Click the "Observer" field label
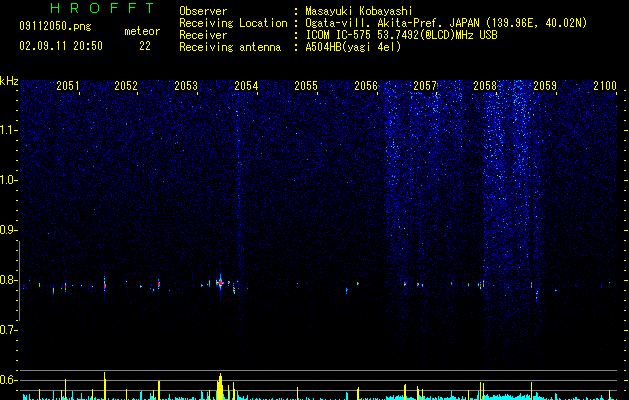 (203, 11)
